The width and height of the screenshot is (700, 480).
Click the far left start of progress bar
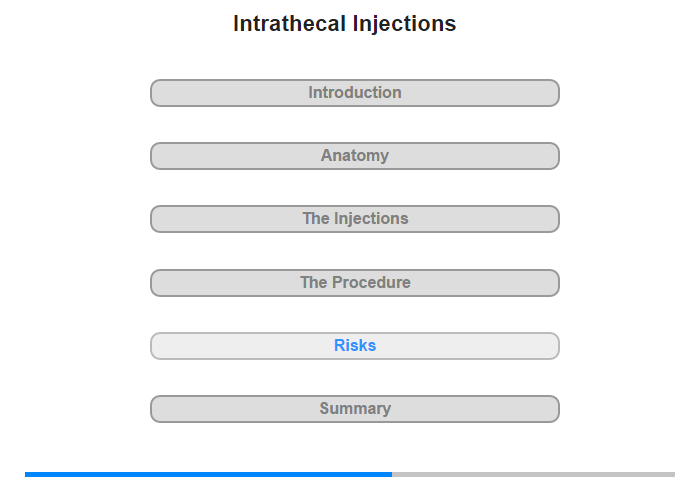coord(27,474)
